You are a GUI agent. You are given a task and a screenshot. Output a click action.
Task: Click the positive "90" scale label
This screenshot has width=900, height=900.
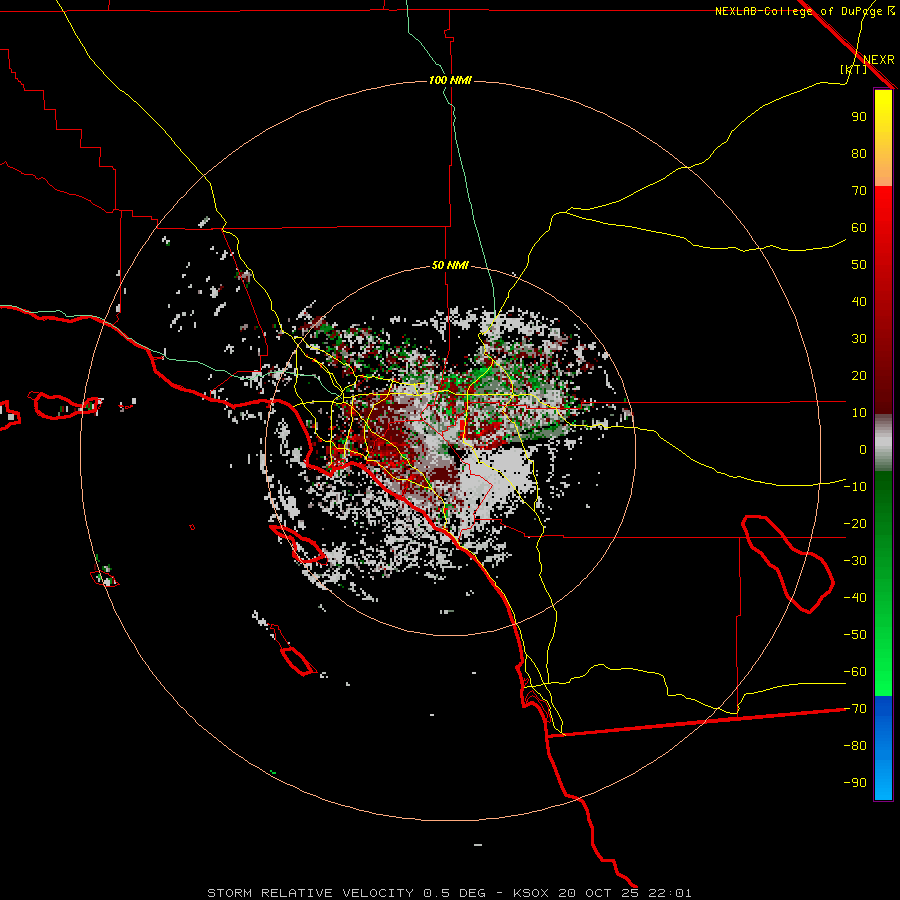[x=859, y=117]
